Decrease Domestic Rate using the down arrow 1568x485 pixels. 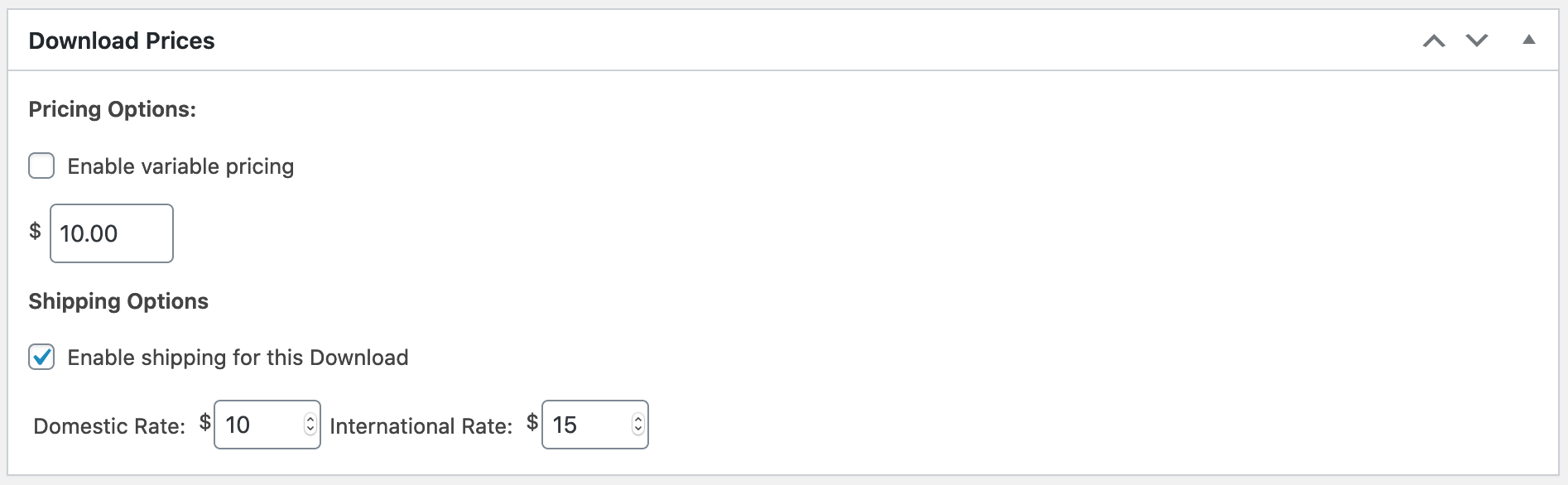[310, 430]
